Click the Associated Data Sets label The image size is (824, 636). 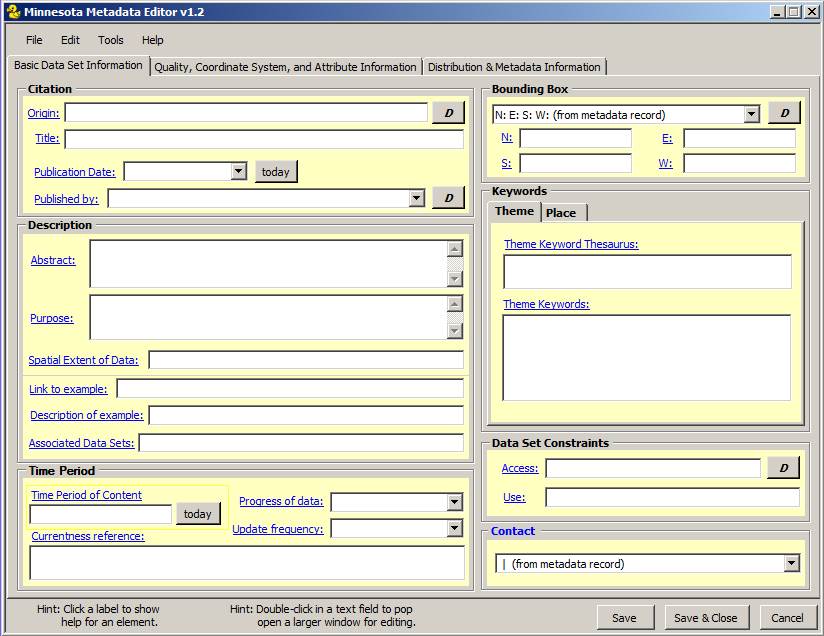pos(81,443)
